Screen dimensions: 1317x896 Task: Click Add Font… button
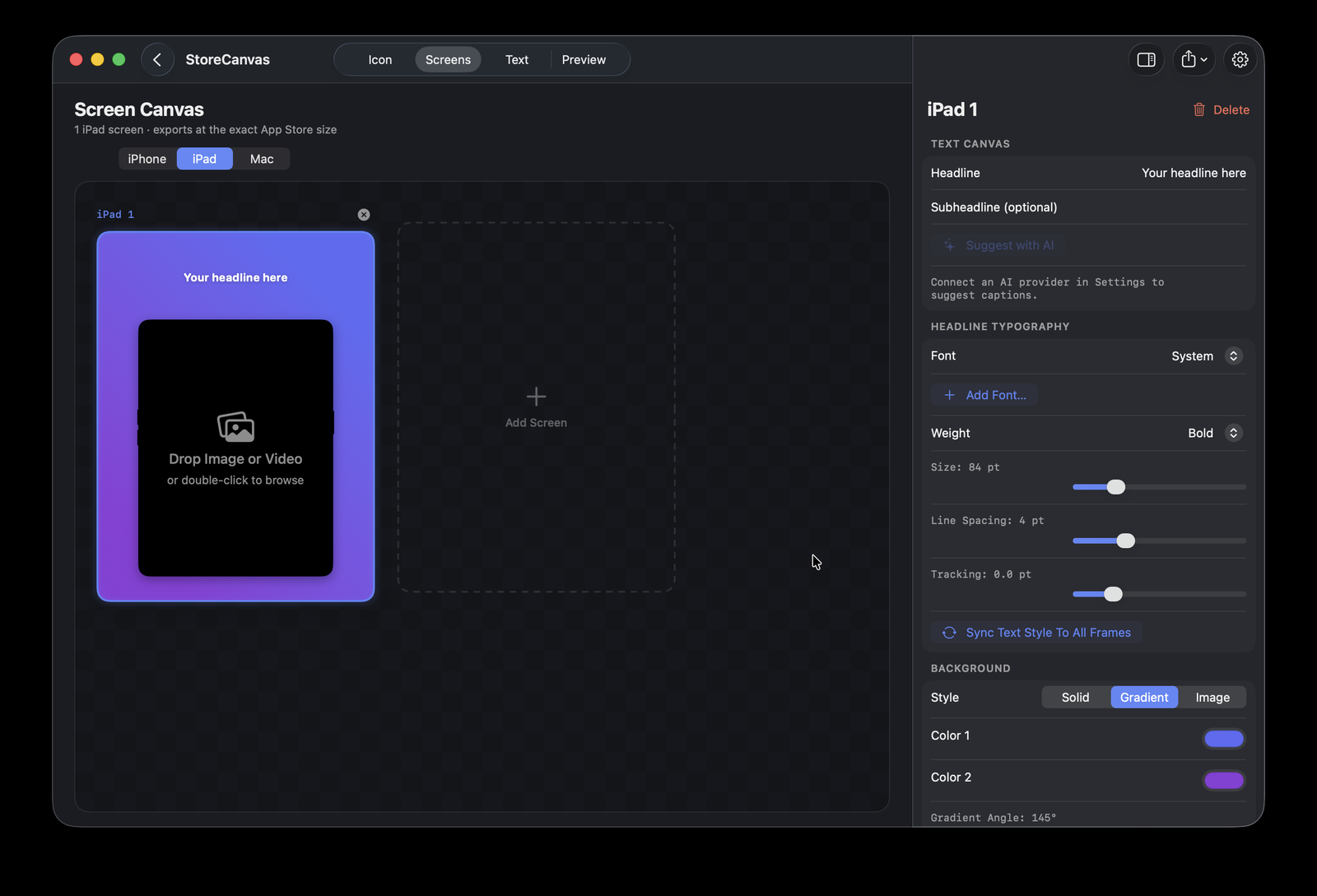click(x=984, y=395)
